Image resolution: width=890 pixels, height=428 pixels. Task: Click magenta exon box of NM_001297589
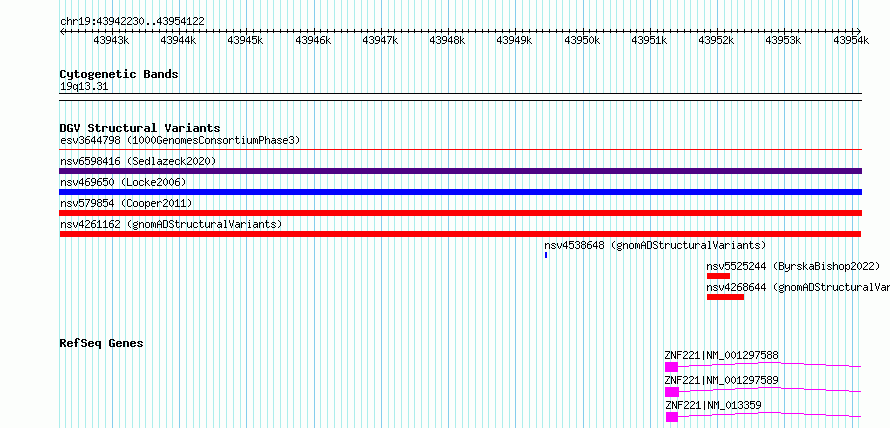point(672,392)
